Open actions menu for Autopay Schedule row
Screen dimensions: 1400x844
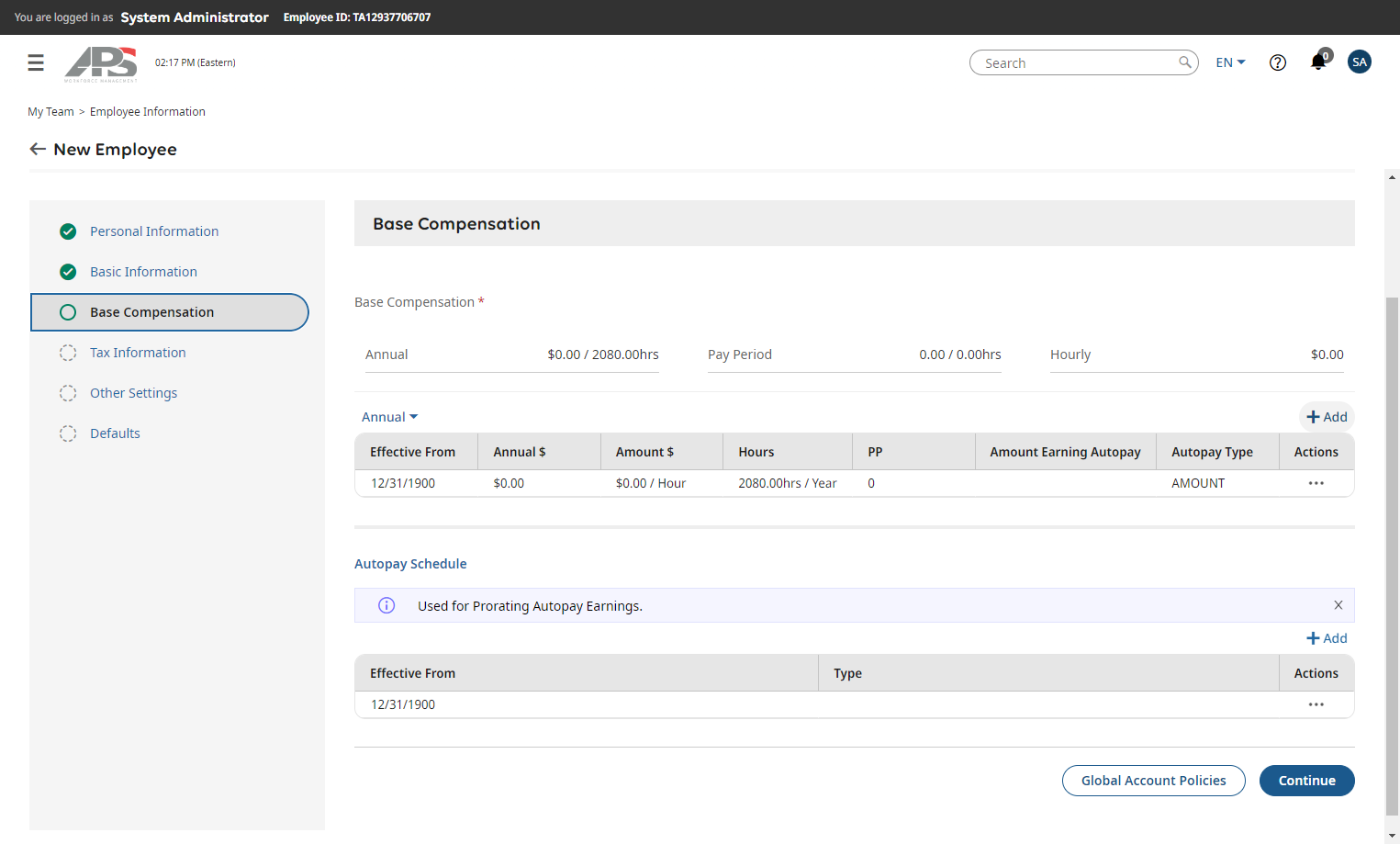click(1316, 704)
